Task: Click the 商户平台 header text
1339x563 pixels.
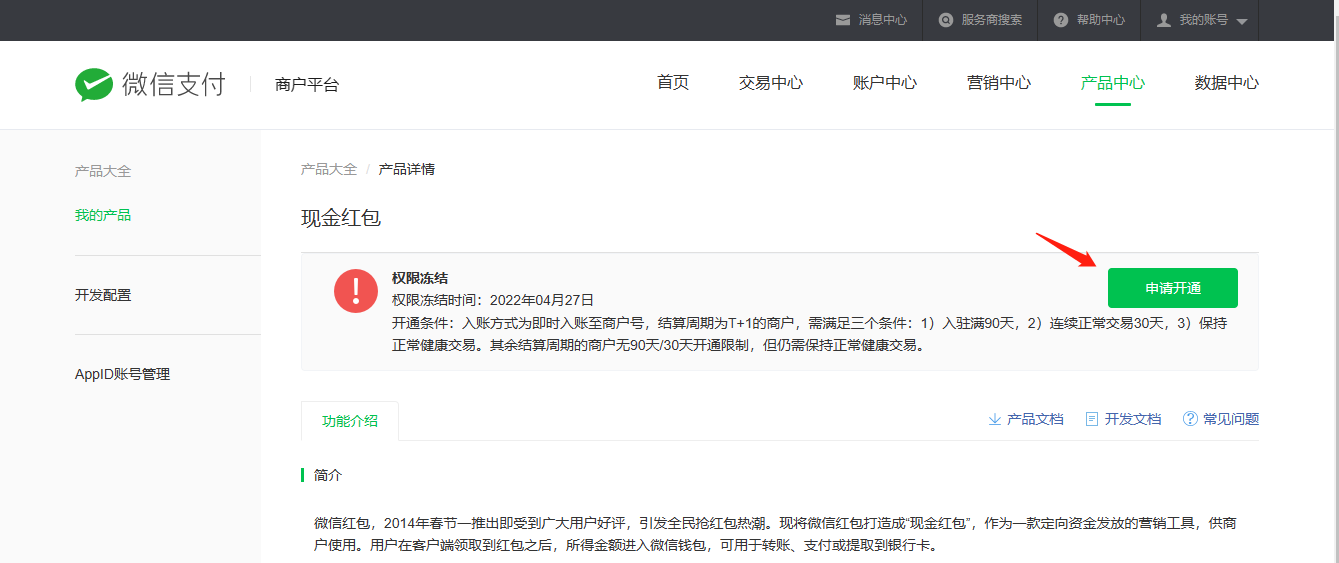Action: (x=307, y=85)
